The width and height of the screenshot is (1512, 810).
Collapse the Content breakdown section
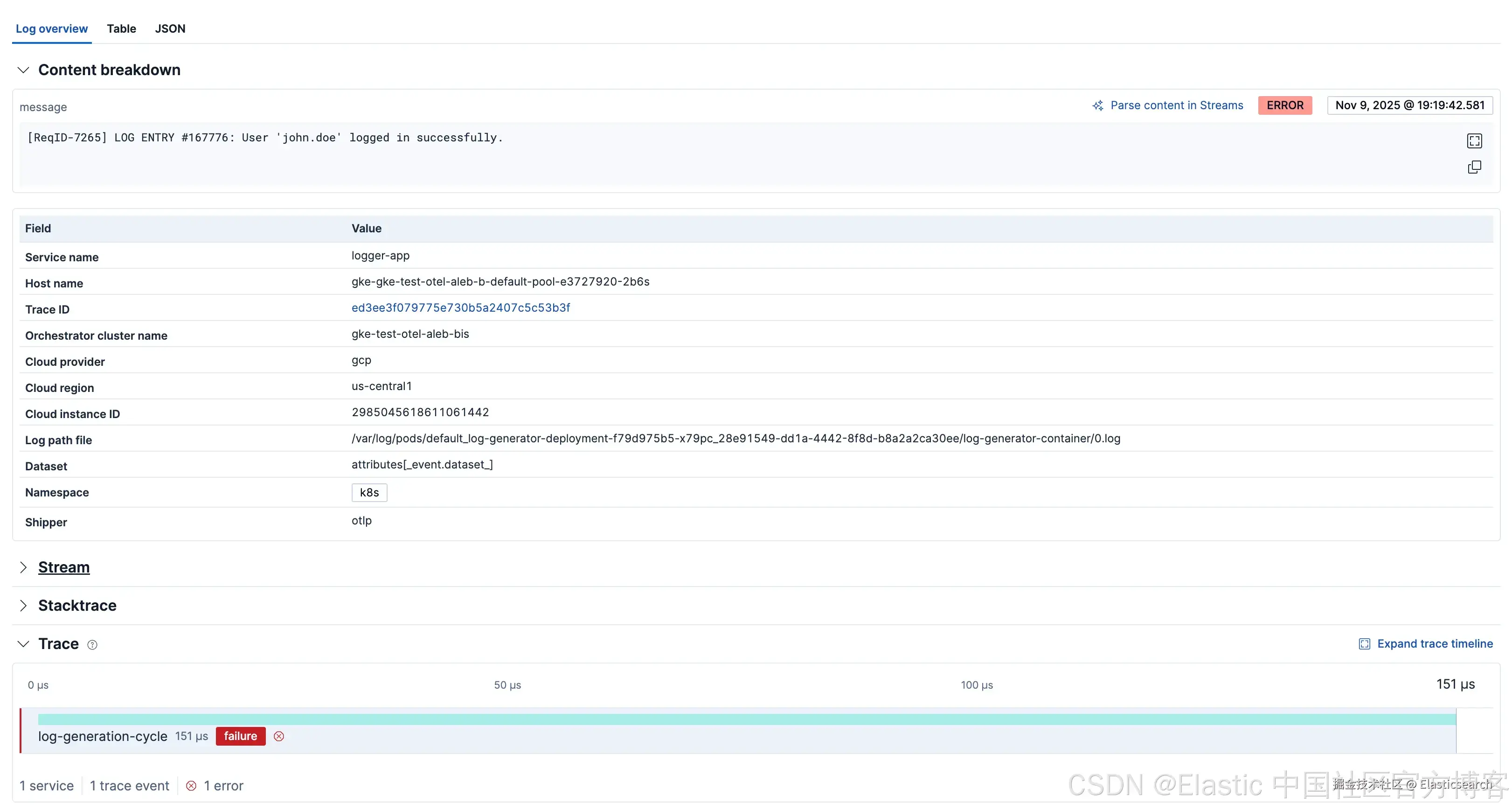coord(23,70)
